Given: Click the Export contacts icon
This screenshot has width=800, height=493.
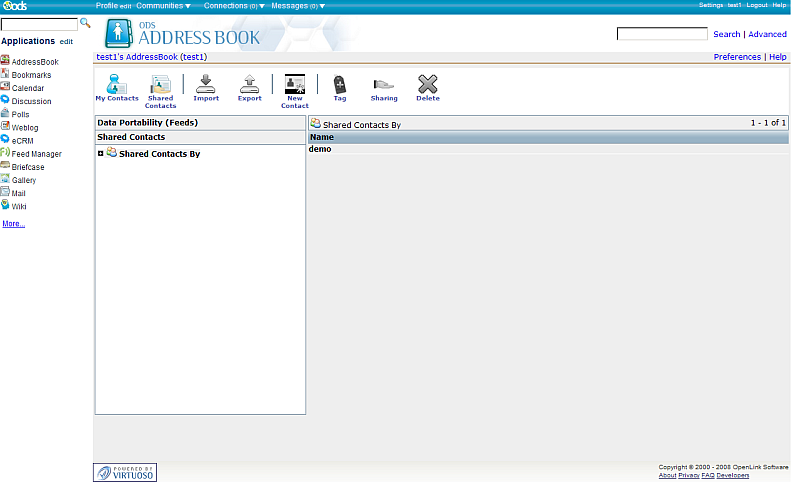Looking at the screenshot, I should pyautogui.click(x=249, y=86).
